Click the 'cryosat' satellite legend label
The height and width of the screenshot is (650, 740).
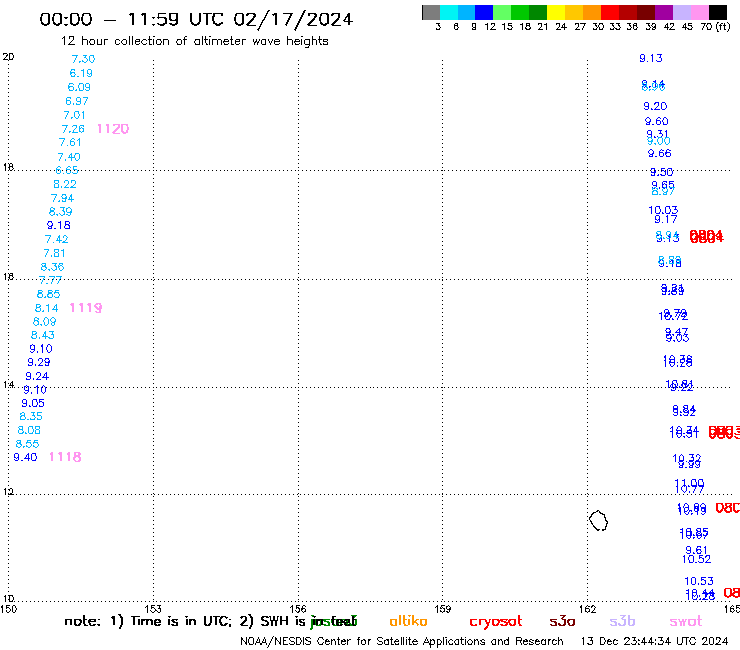point(496,622)
